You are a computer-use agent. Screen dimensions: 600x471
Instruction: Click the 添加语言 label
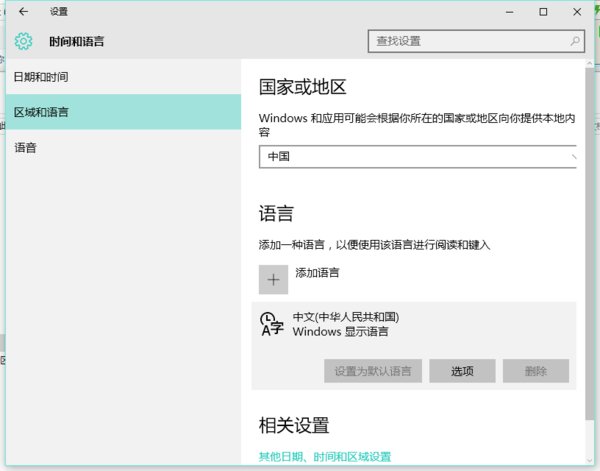317,273
